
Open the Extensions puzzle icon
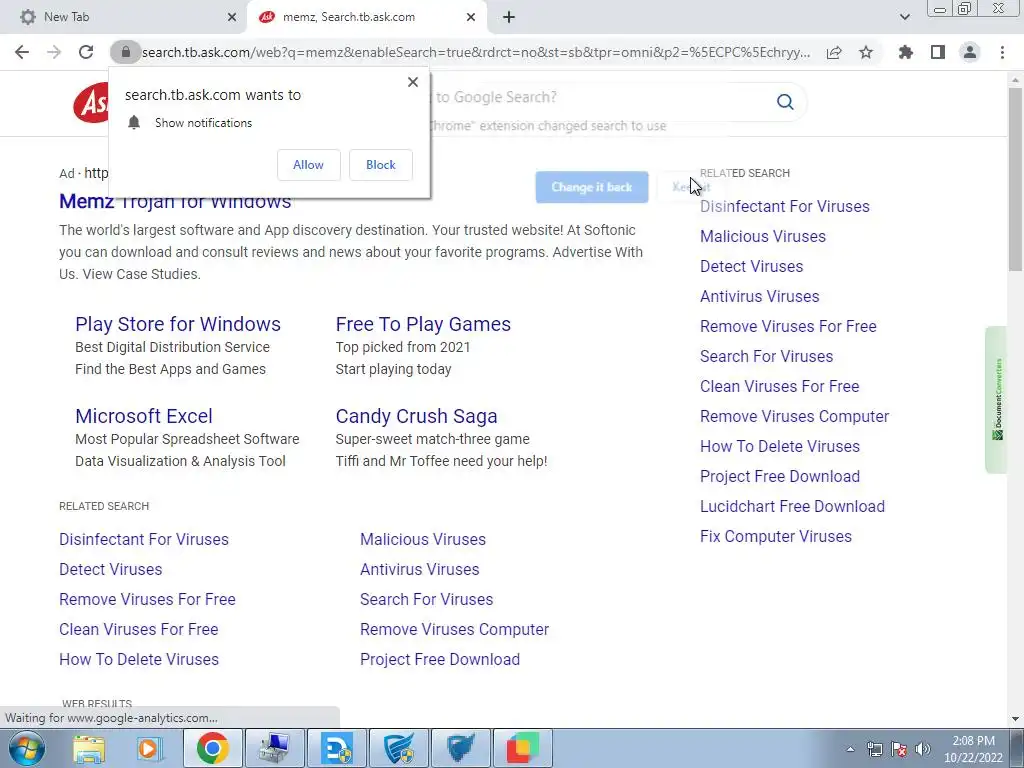[906, 52]
